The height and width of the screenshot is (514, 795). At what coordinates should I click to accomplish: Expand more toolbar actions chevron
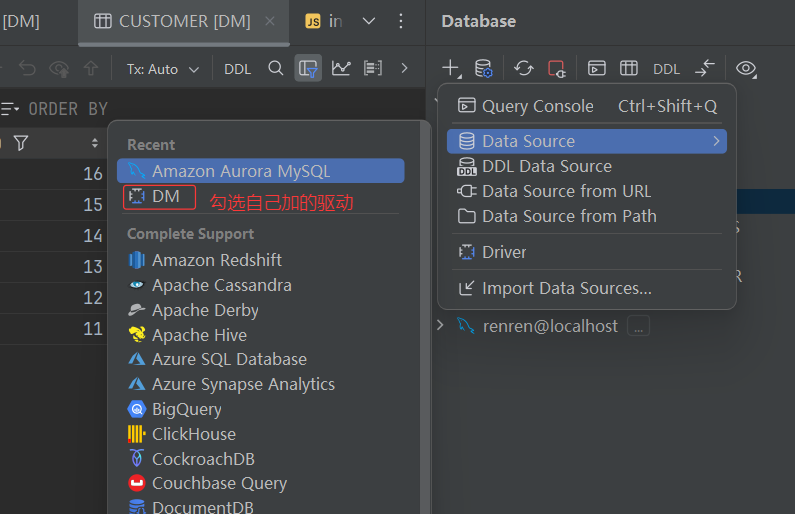404,68
